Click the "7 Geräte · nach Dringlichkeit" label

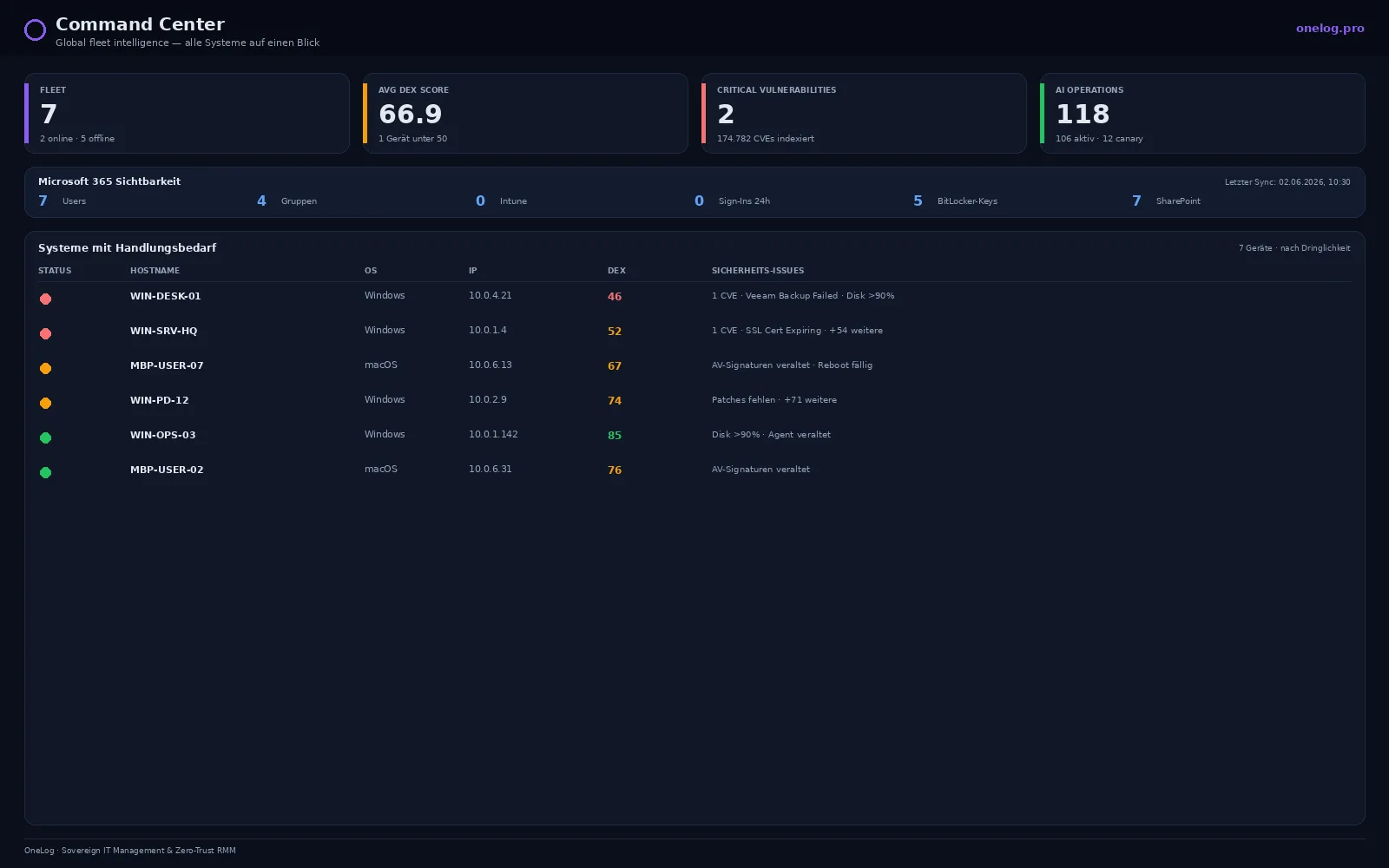pyautogui.click(x=1294, y=248)
